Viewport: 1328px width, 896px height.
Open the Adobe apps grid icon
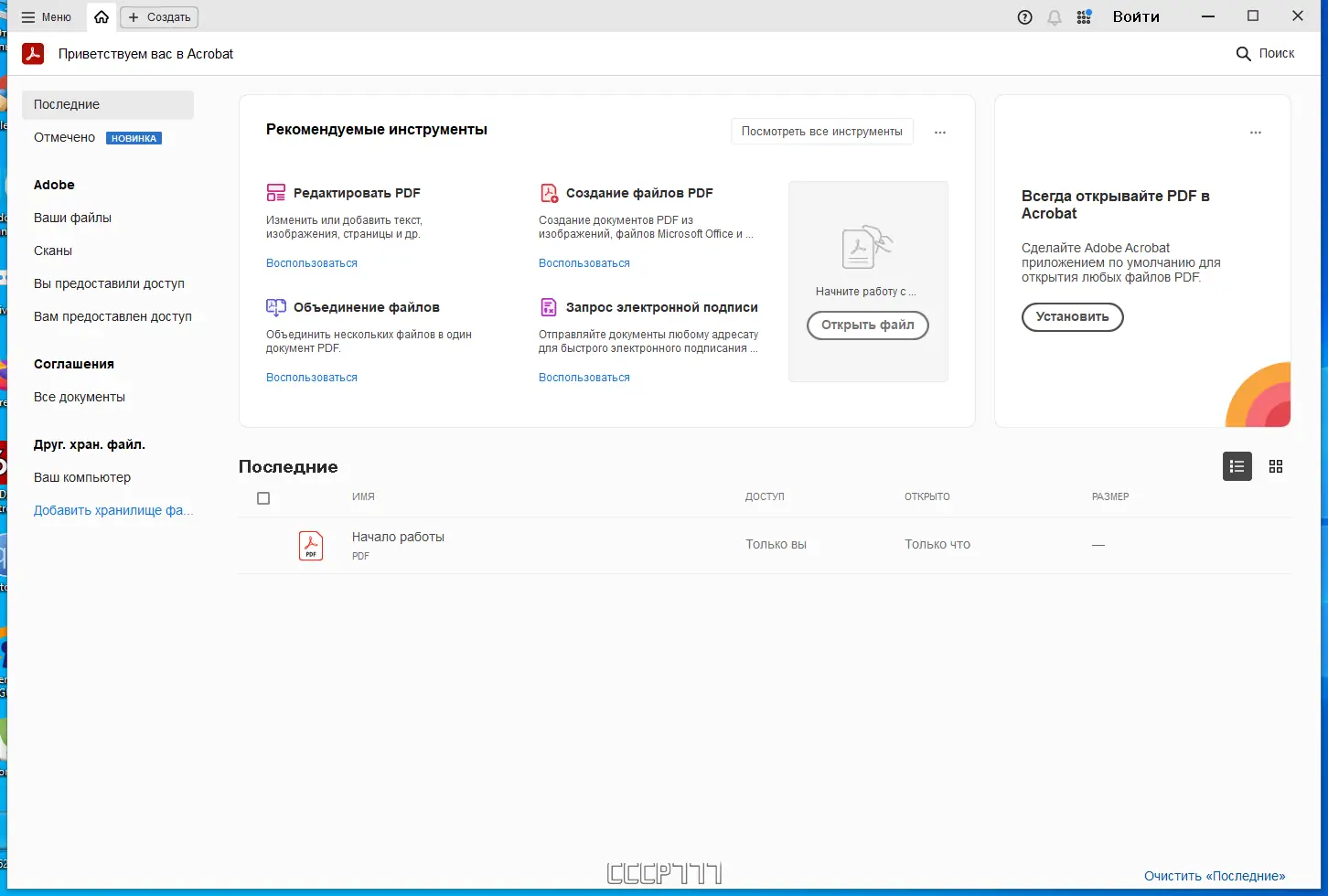pos(1084,17)
